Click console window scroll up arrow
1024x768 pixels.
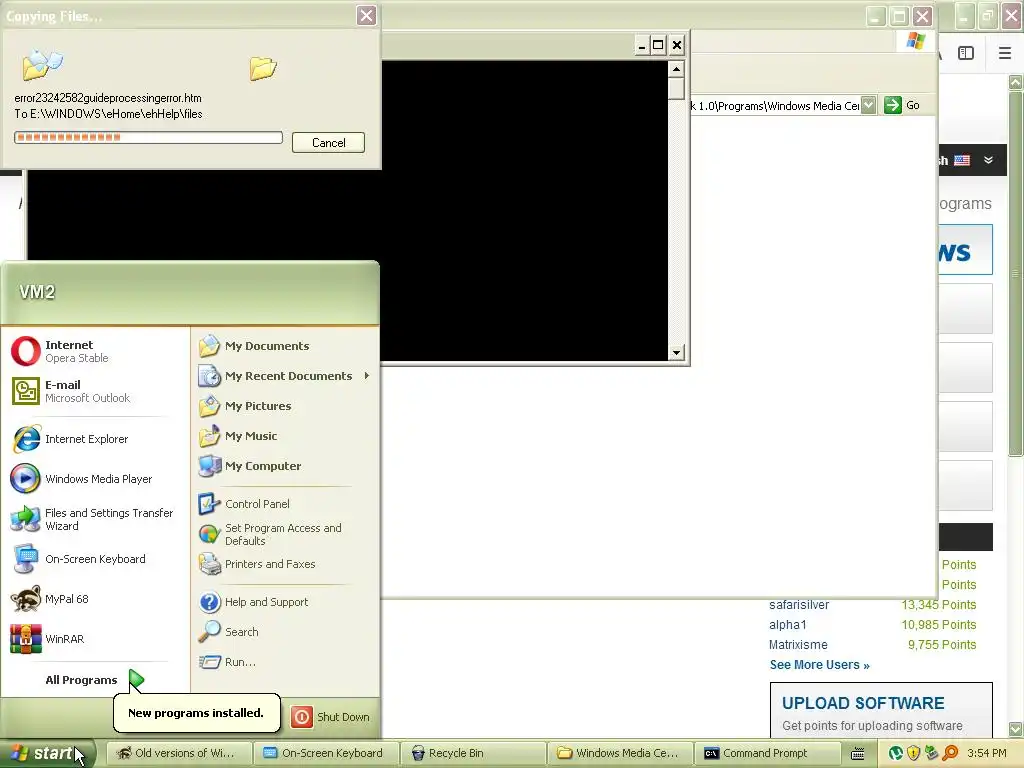(x=677, y=69)
